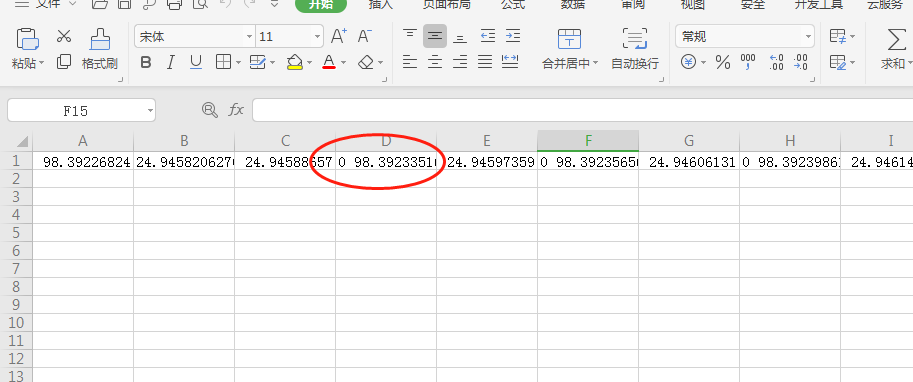Click the Cut scissors icon
The image size is (913, 382).
tap(63, 37)
